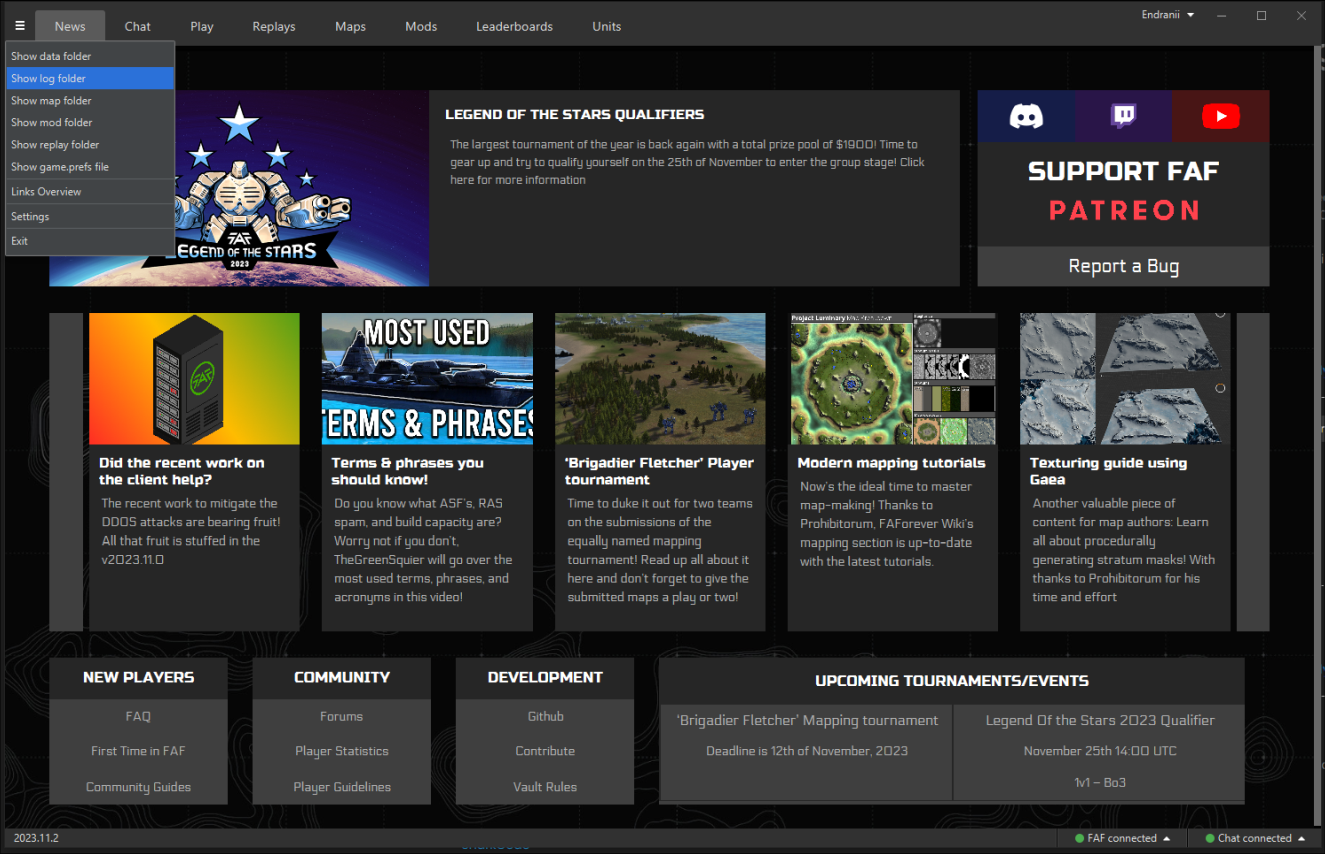Click 'Modern mapping tutorials' title
The image size is (1325, 854).
[x=891, y=463]
